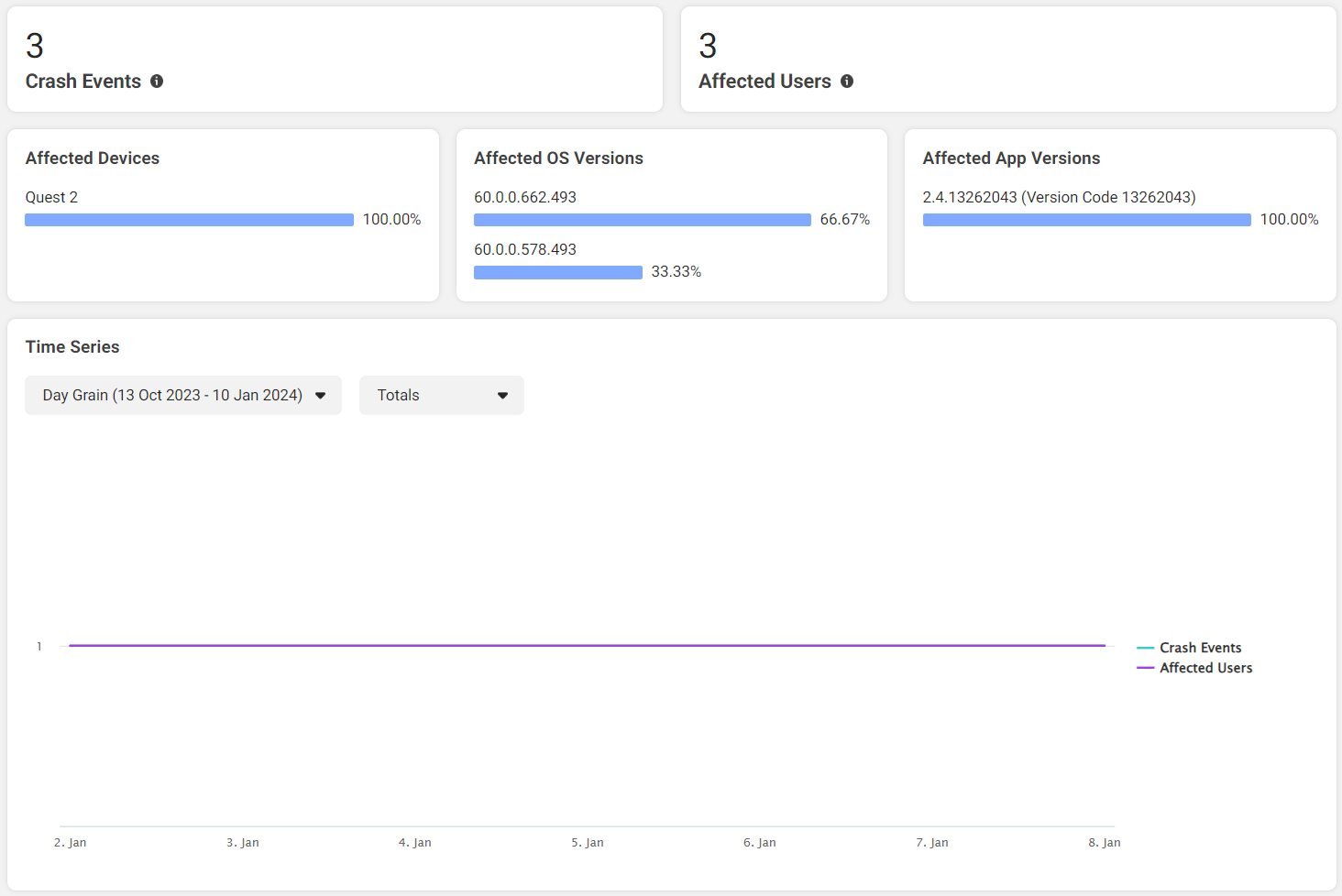Viewport: 1342px width, 896px height.
Task: Click the Affected App Versions heading
Action: pos(1011,158)
